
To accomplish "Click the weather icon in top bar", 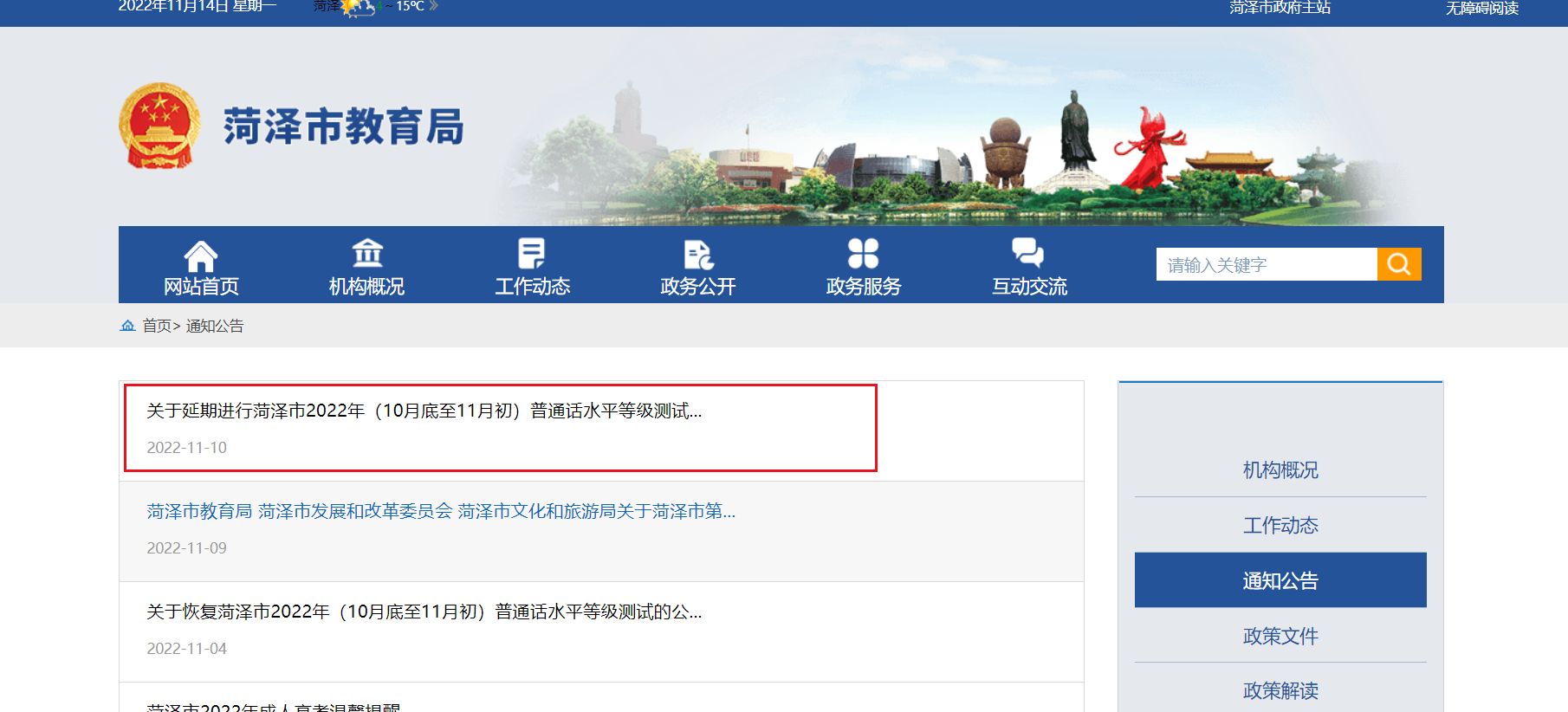I will coord(358,8).
